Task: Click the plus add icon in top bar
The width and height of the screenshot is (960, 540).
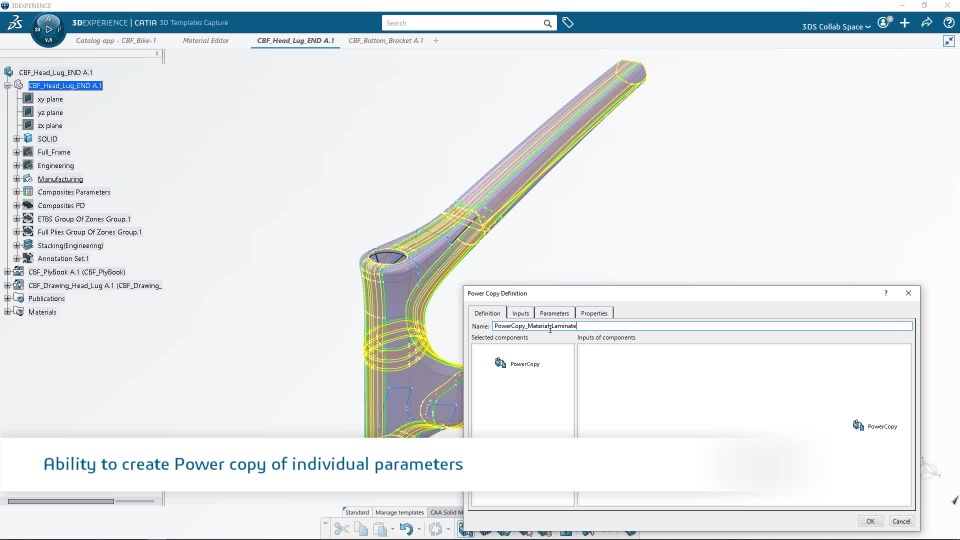Action: (905, 23)
